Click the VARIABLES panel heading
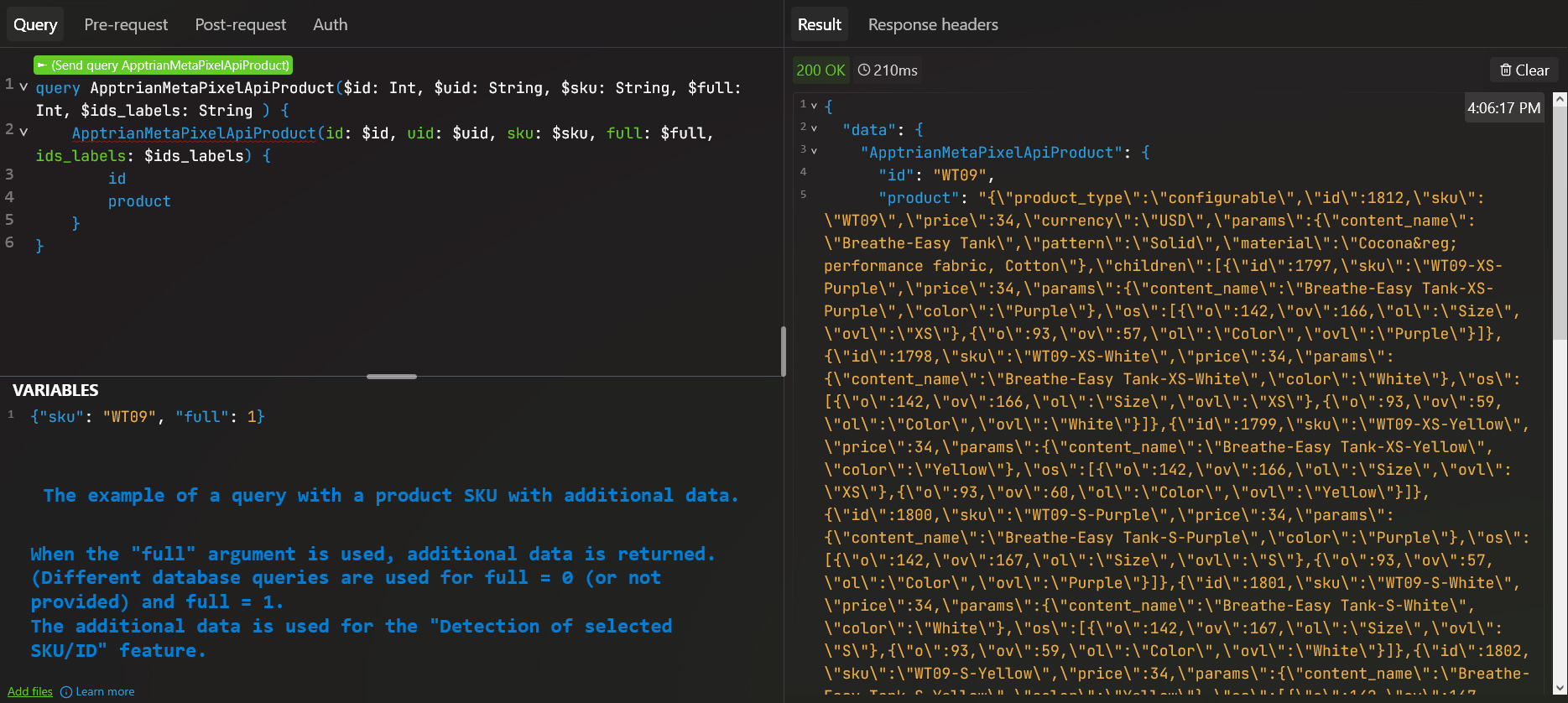 tap(55, 390)
